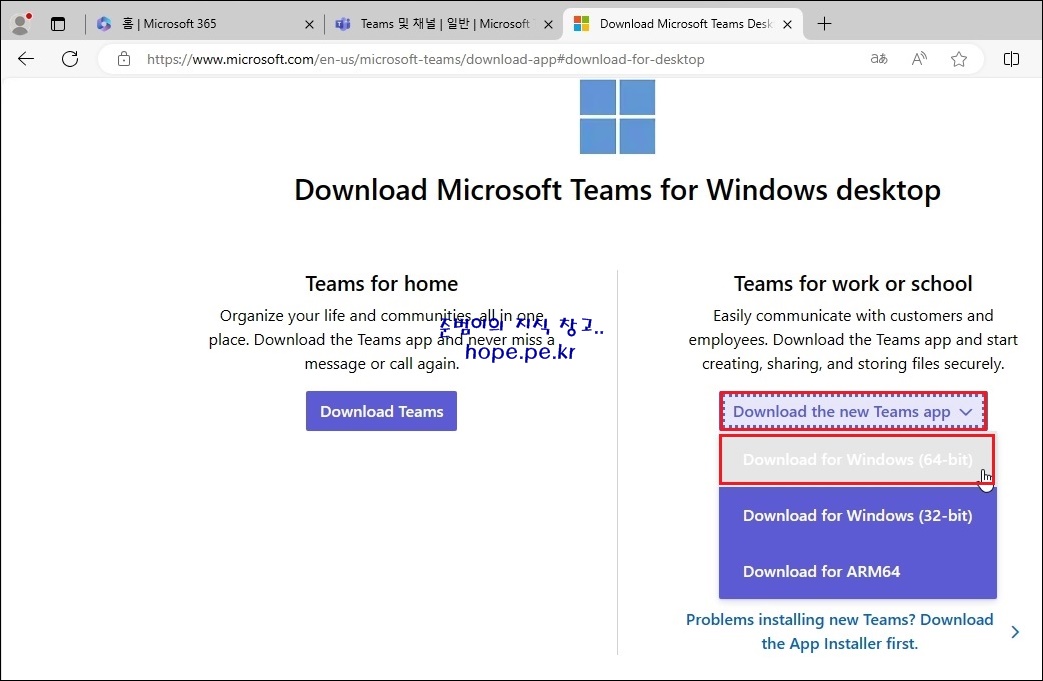Click chevron next to App Installer link
1043x681 pixels.
coord(1015,632)
